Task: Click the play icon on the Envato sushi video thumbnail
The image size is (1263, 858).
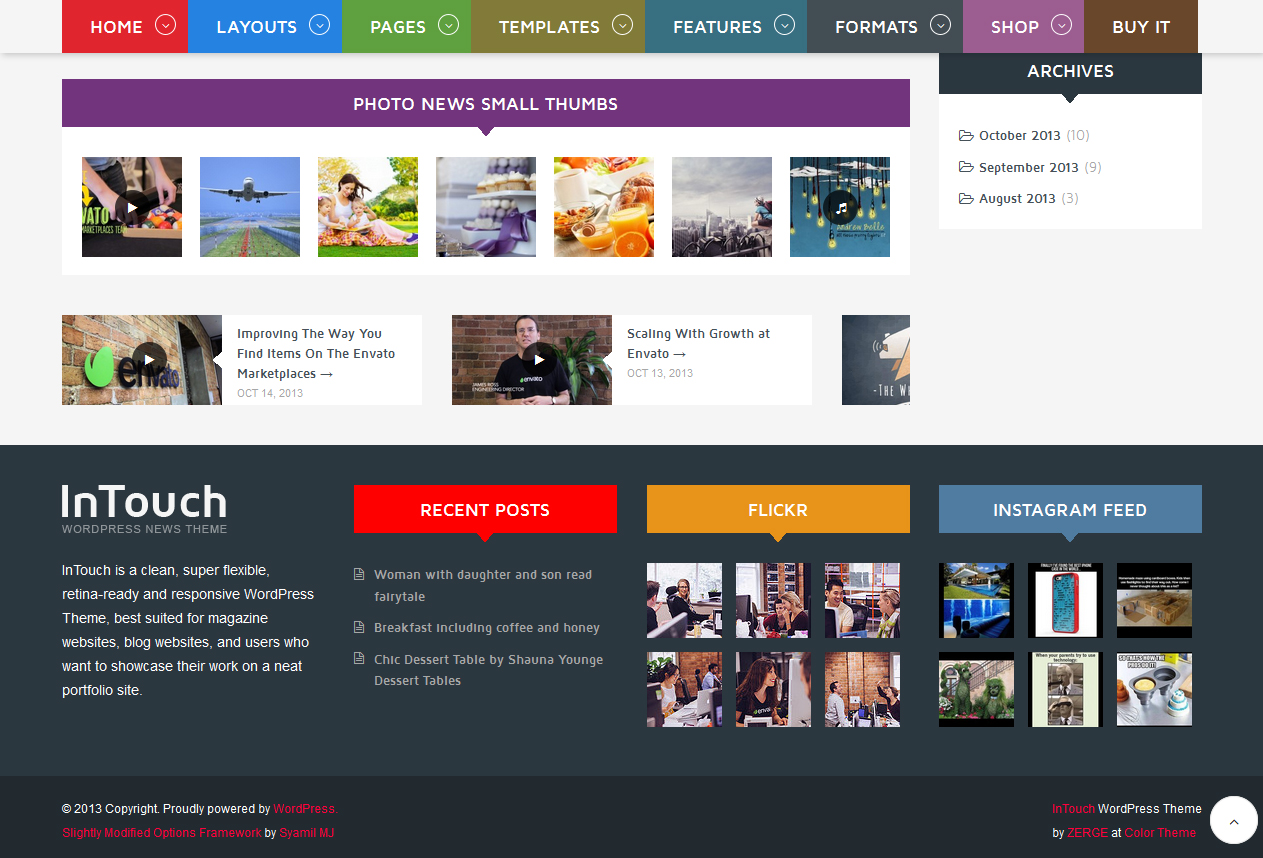Action: [131, 207]
